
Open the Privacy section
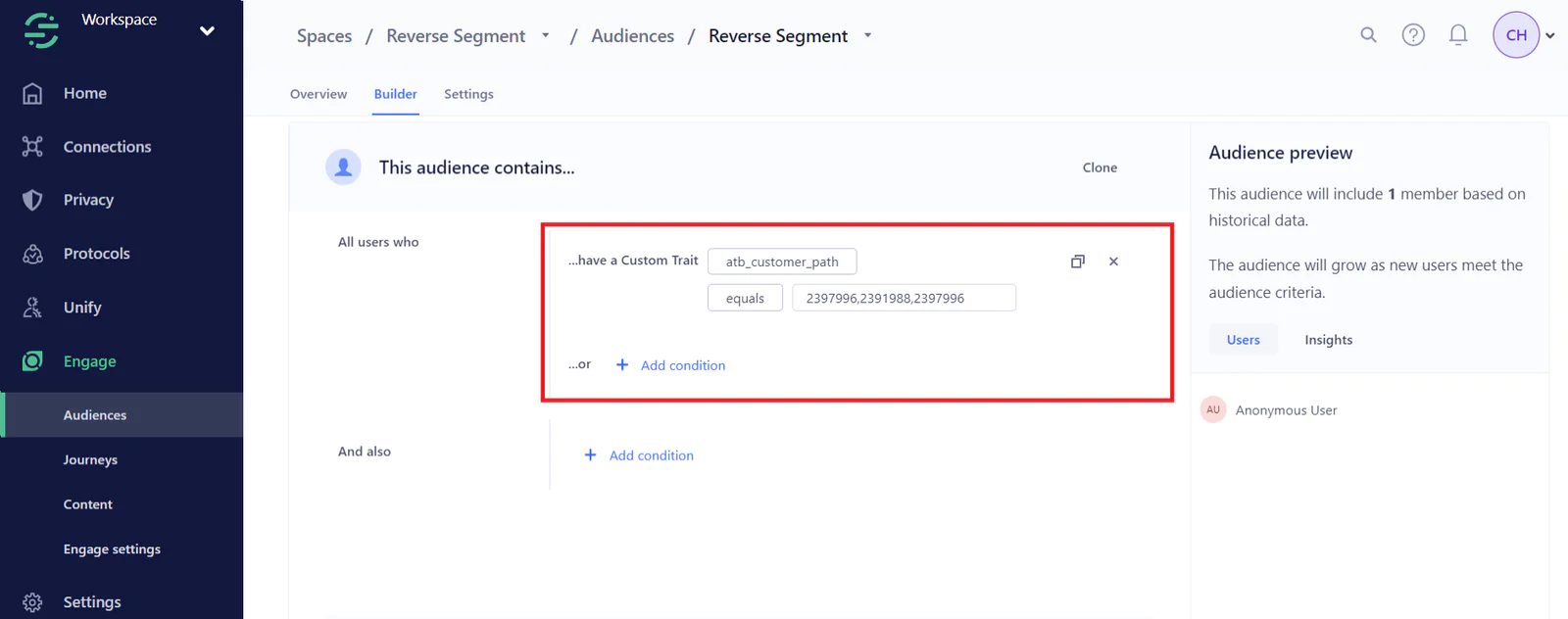[88, 200]
